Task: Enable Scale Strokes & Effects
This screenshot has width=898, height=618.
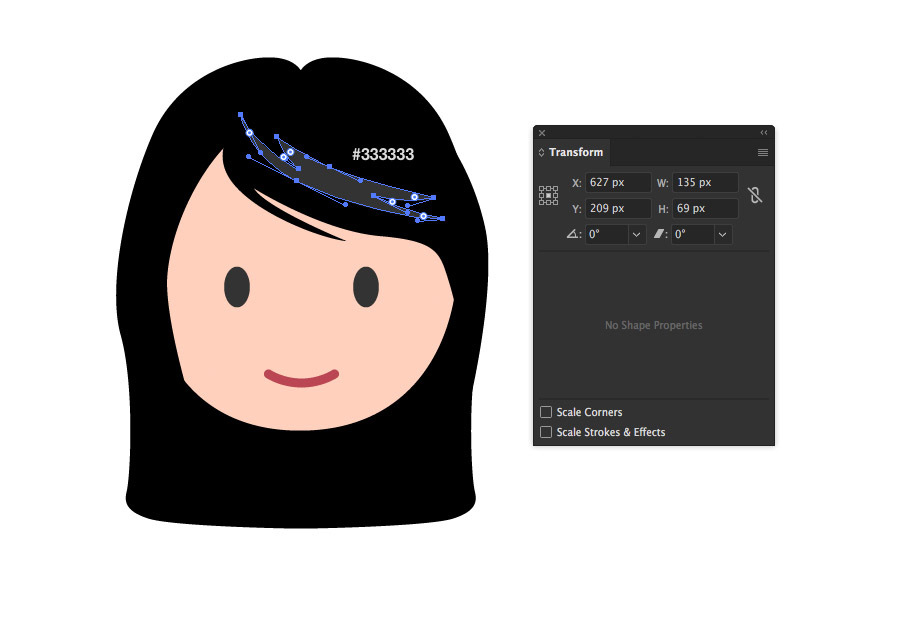Action: click(546, 432)
